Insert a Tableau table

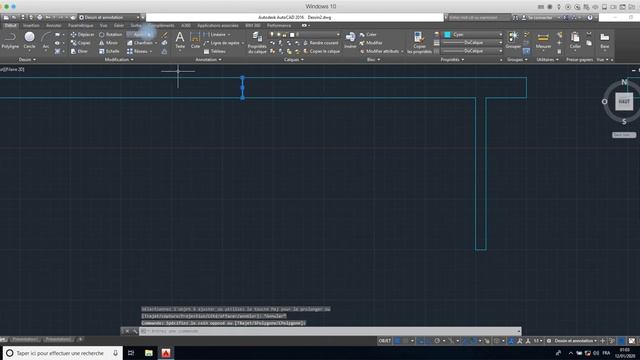[x=215, y=51]
